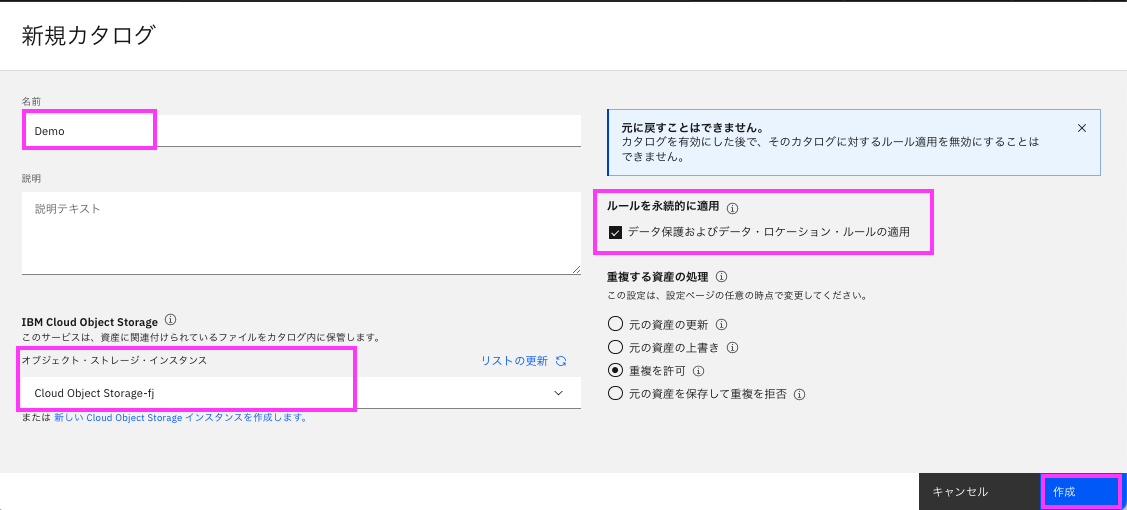Screen dimensions: 1127x510
Task: Select 重複を許可 radio button
Action: pyautogui.click(x=615, y=371)
